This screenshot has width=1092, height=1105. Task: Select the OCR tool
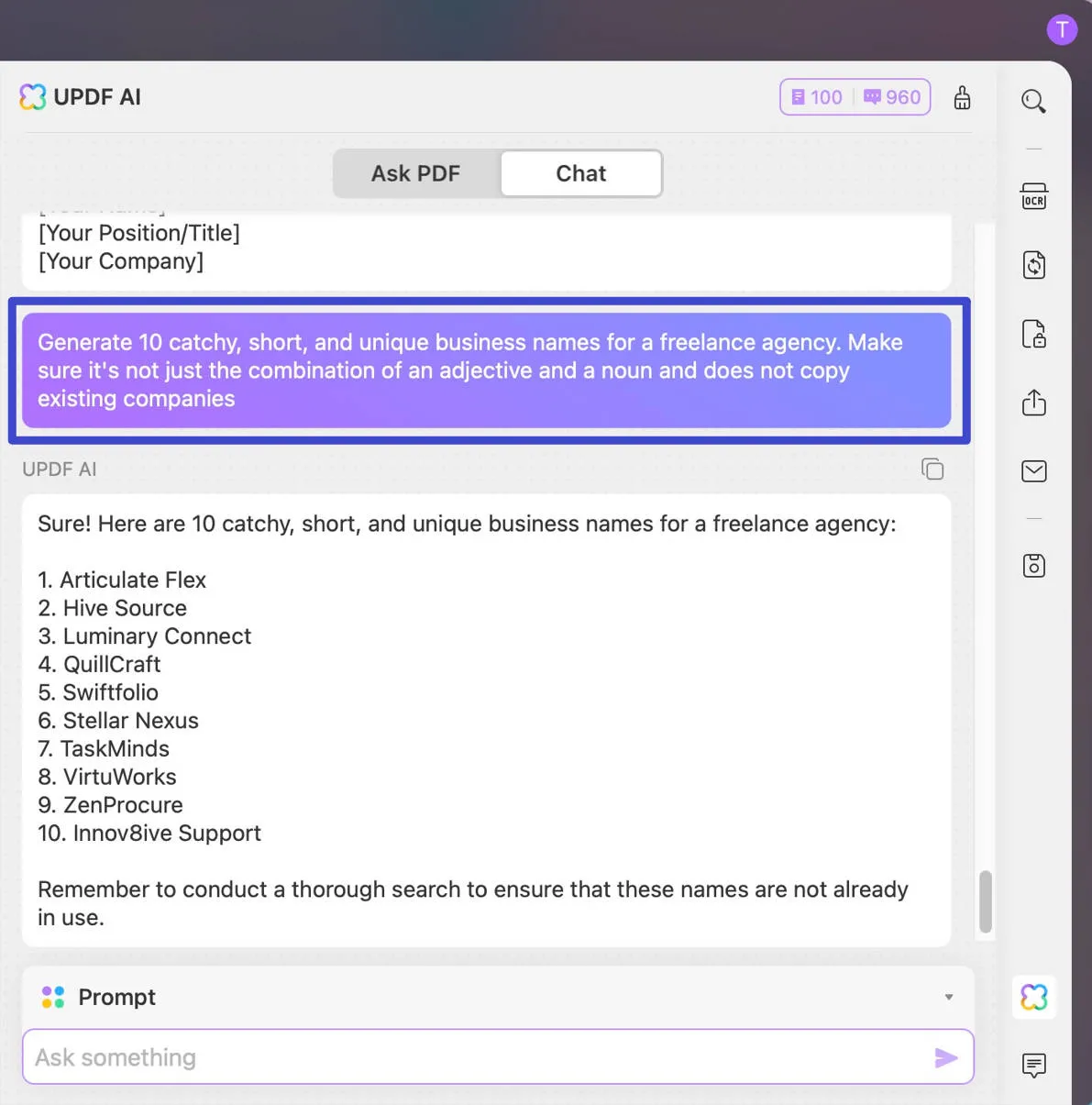(1033, 195)
